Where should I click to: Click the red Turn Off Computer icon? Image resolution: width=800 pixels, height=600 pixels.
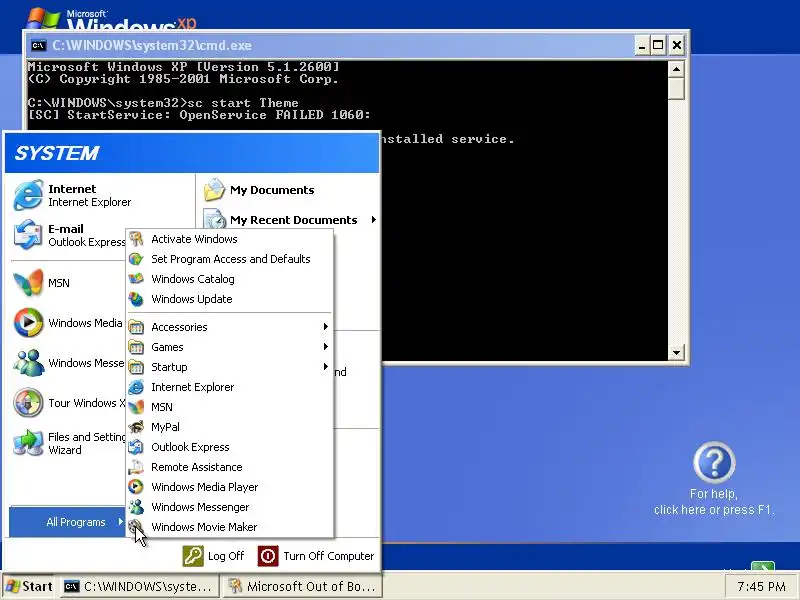point(268,556)
